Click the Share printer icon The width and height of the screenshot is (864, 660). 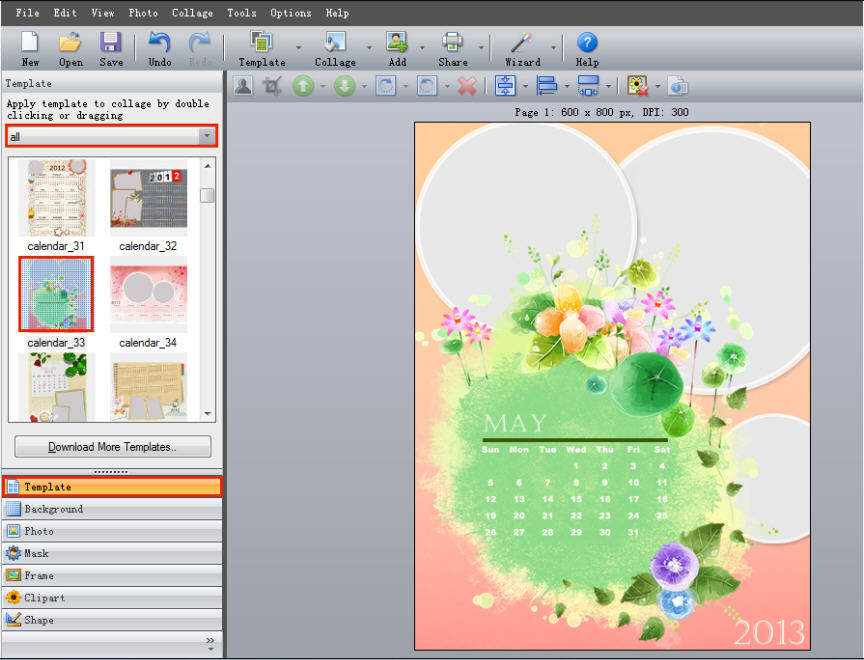click(452, 43)
